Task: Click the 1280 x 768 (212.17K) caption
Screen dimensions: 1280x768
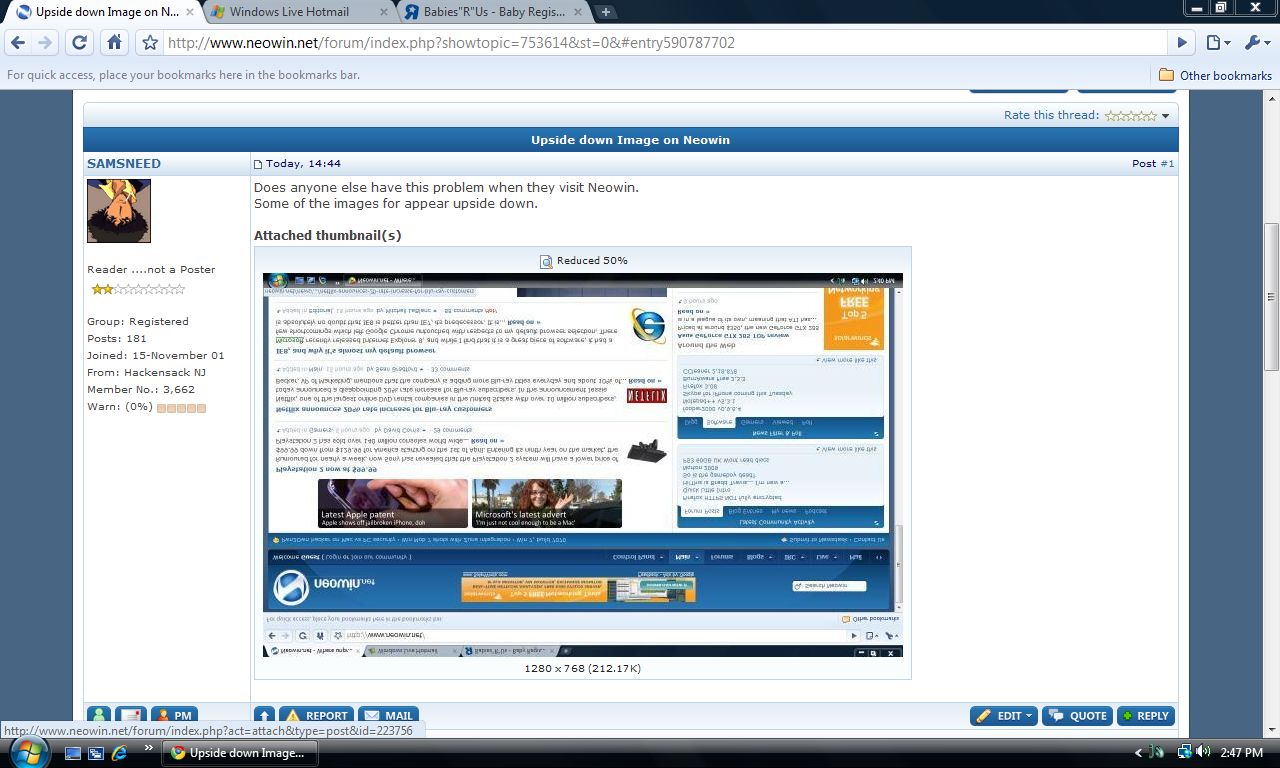Action: (x=583, y=668)
